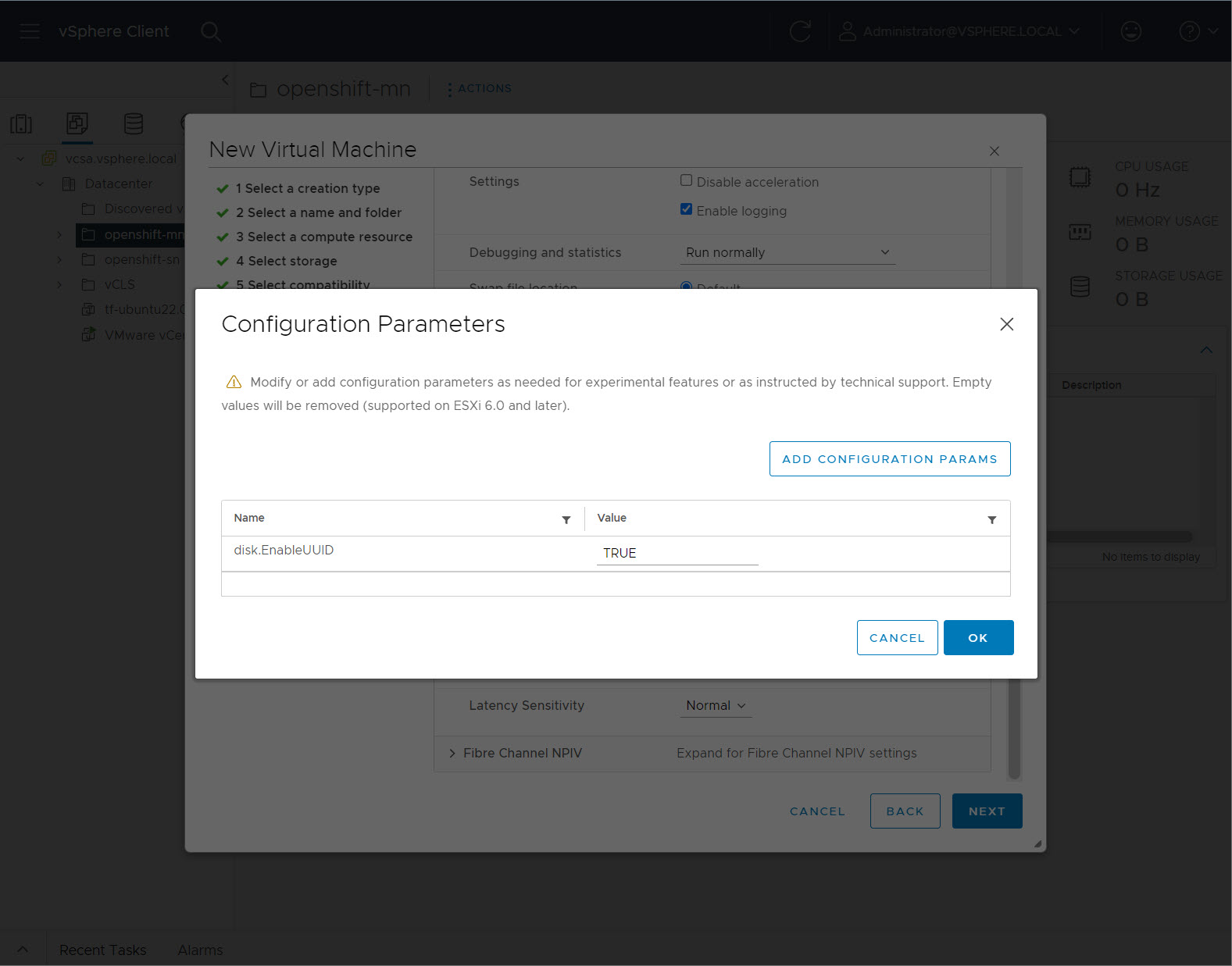Click the search magnifier icon
The image size is (1232, 966).
click(210, 31)
